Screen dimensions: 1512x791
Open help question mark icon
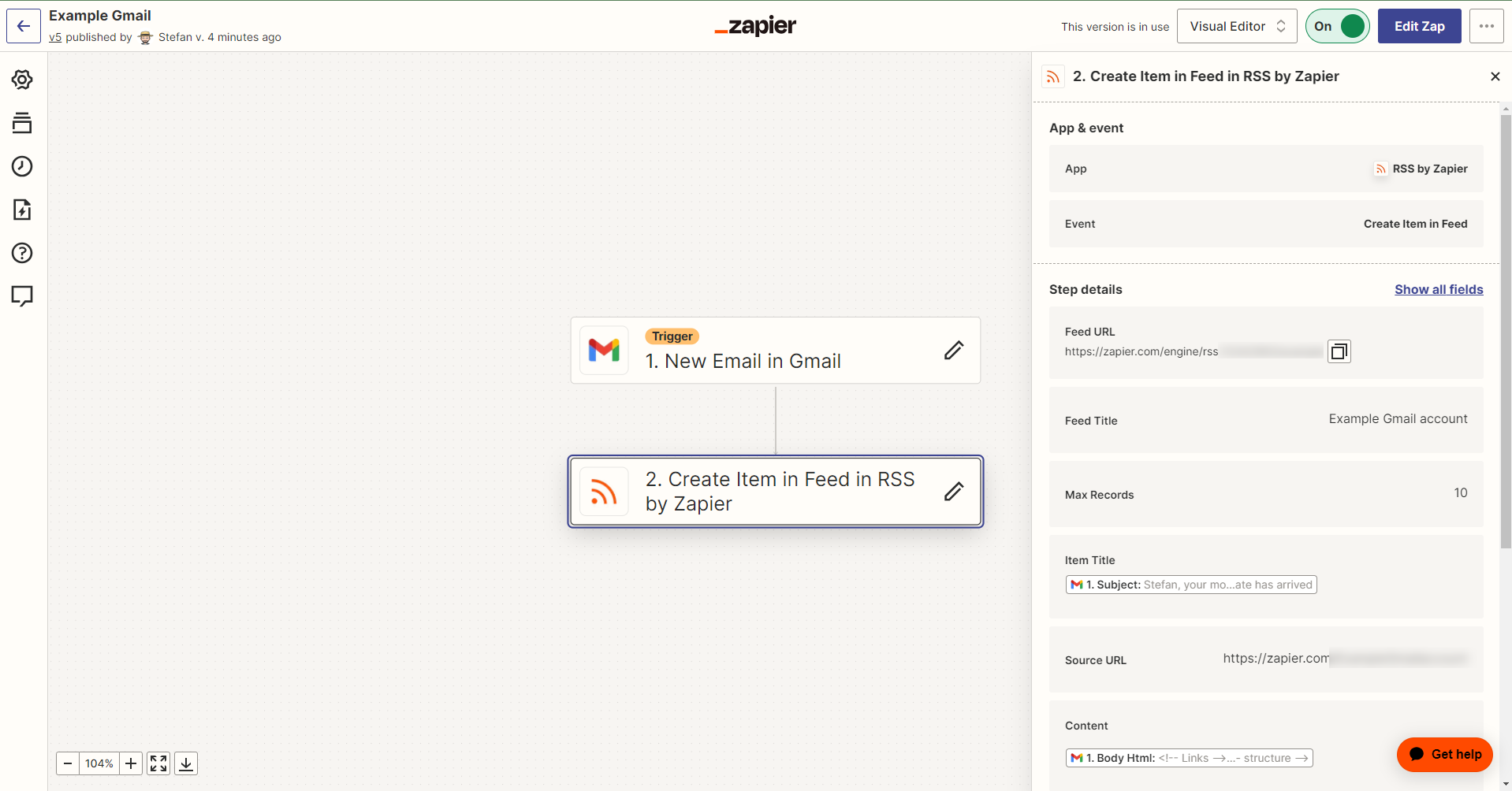point(22,253)
